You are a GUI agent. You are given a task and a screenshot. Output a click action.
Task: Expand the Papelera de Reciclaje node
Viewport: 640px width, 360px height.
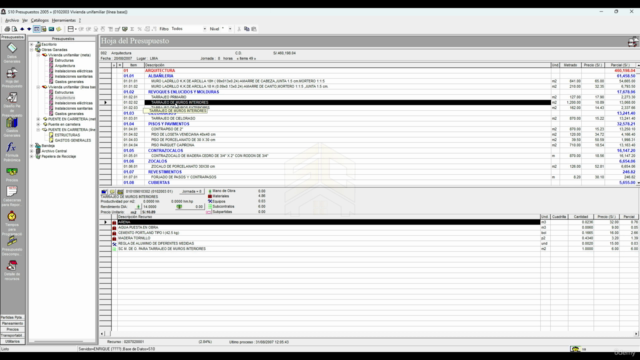pos(32,156)
